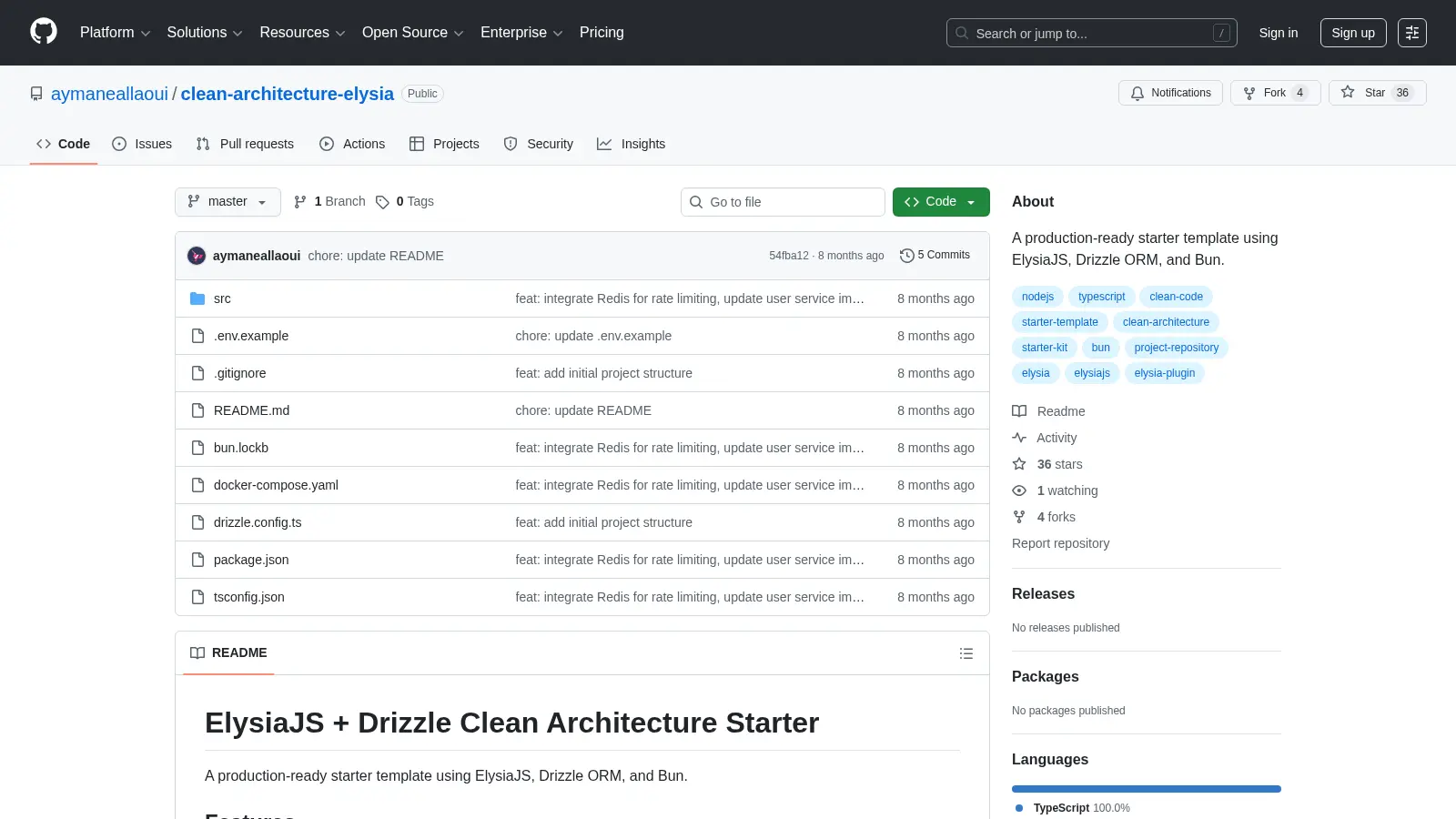Switch to the Actions tab
The image size is (1456, 819).
click(x=352, y=144)
